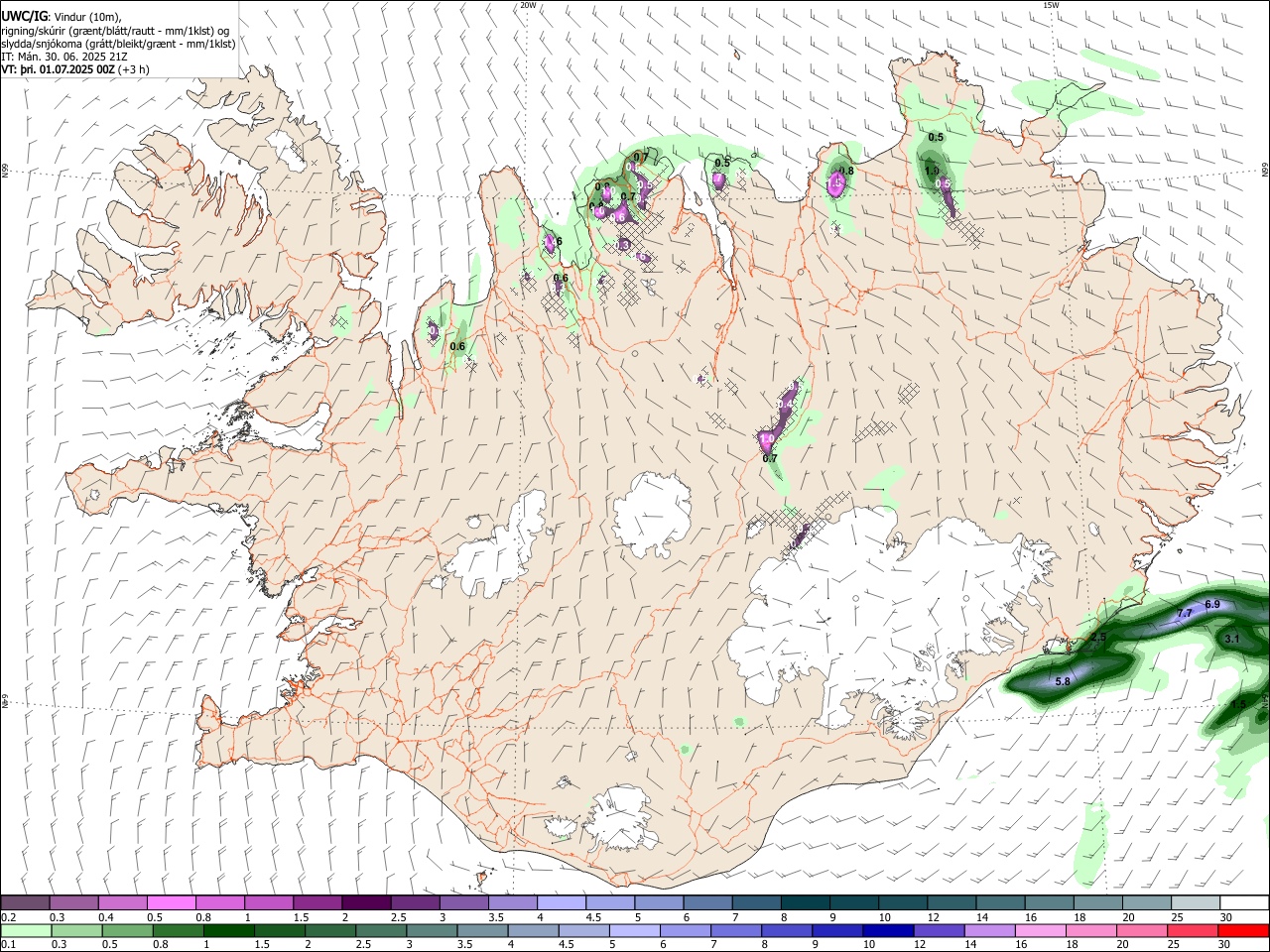Click the palest green 0.1–0.3 swatch in lower legend
Image resolution: width=1270 pixels, height=952 pixels.
pyautogui.click(x=26, y=930)
